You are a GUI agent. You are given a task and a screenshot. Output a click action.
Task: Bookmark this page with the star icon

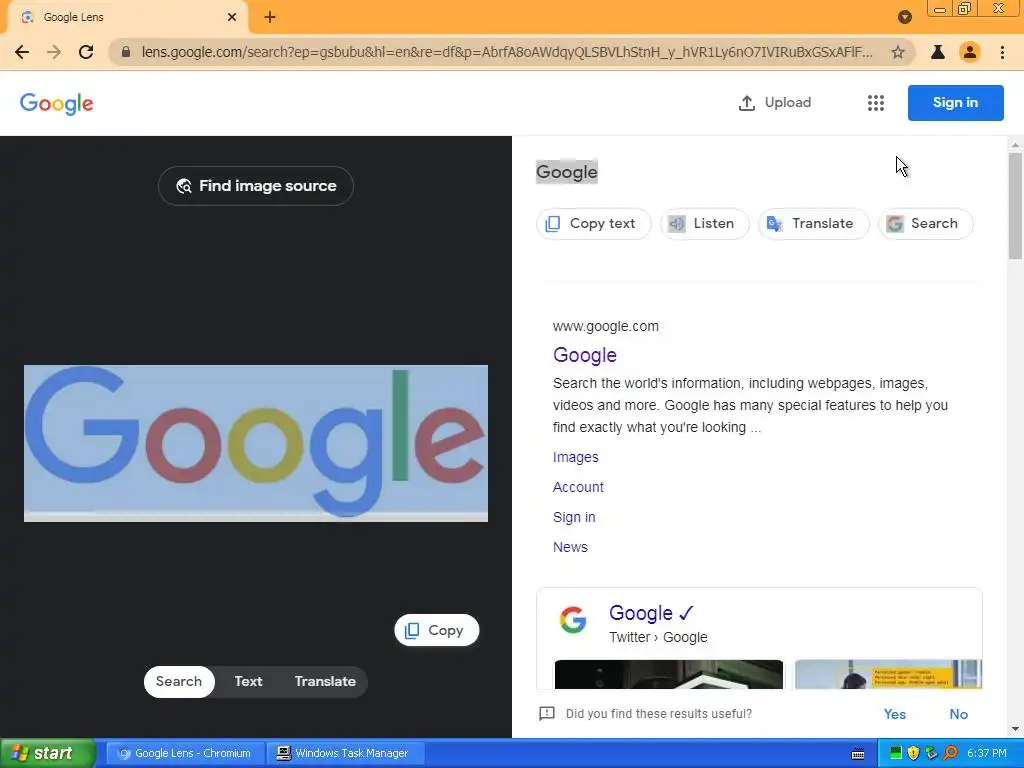898,52
